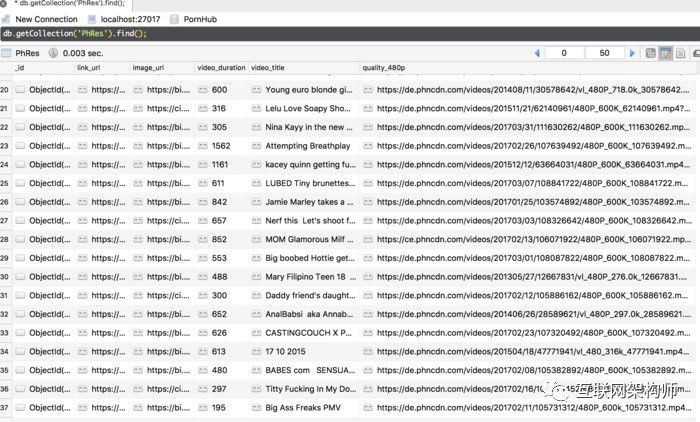Screen dimensions: 700x422
Task: Click the video_title column header
Action: tap(267, 68)
